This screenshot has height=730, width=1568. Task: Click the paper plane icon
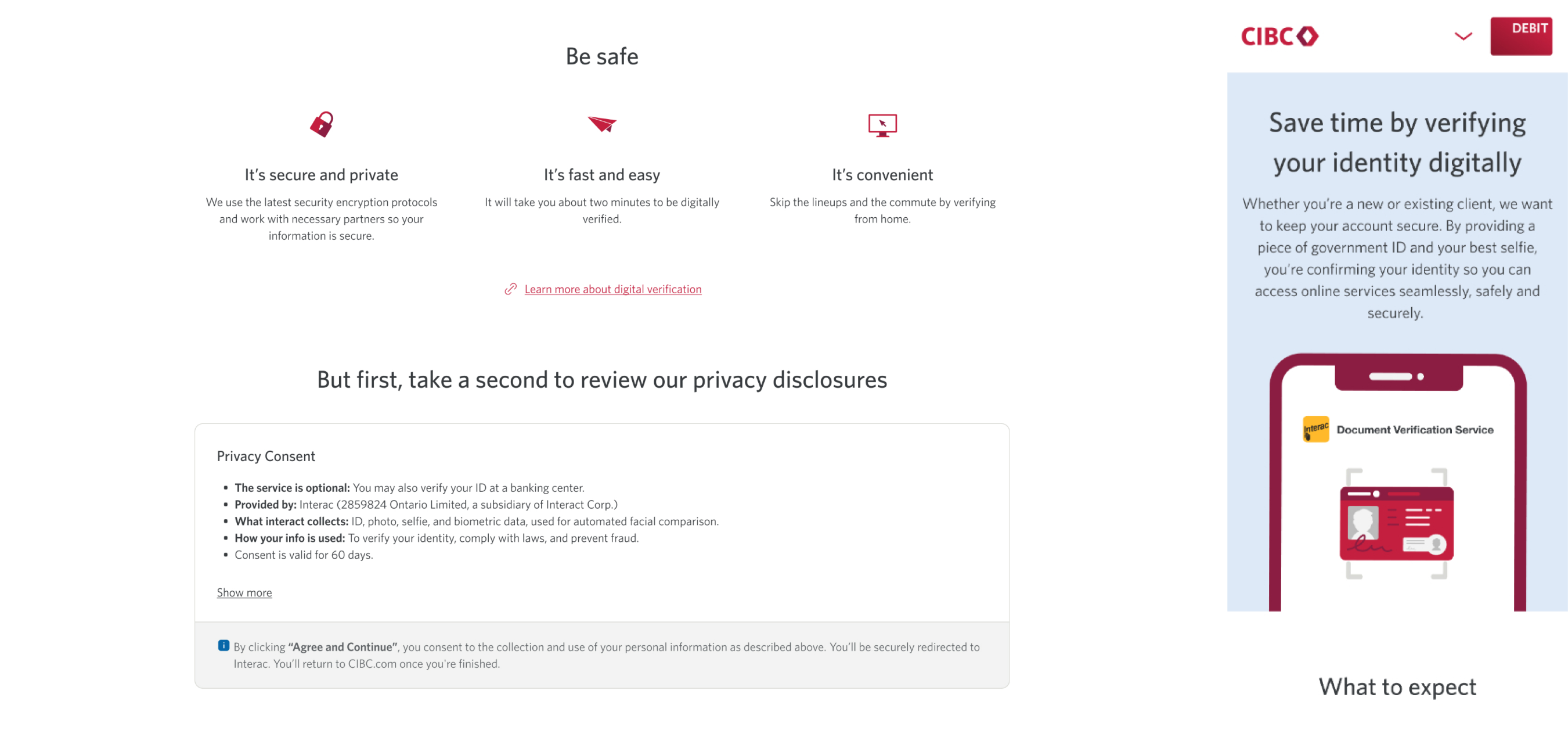coord(602,124)
